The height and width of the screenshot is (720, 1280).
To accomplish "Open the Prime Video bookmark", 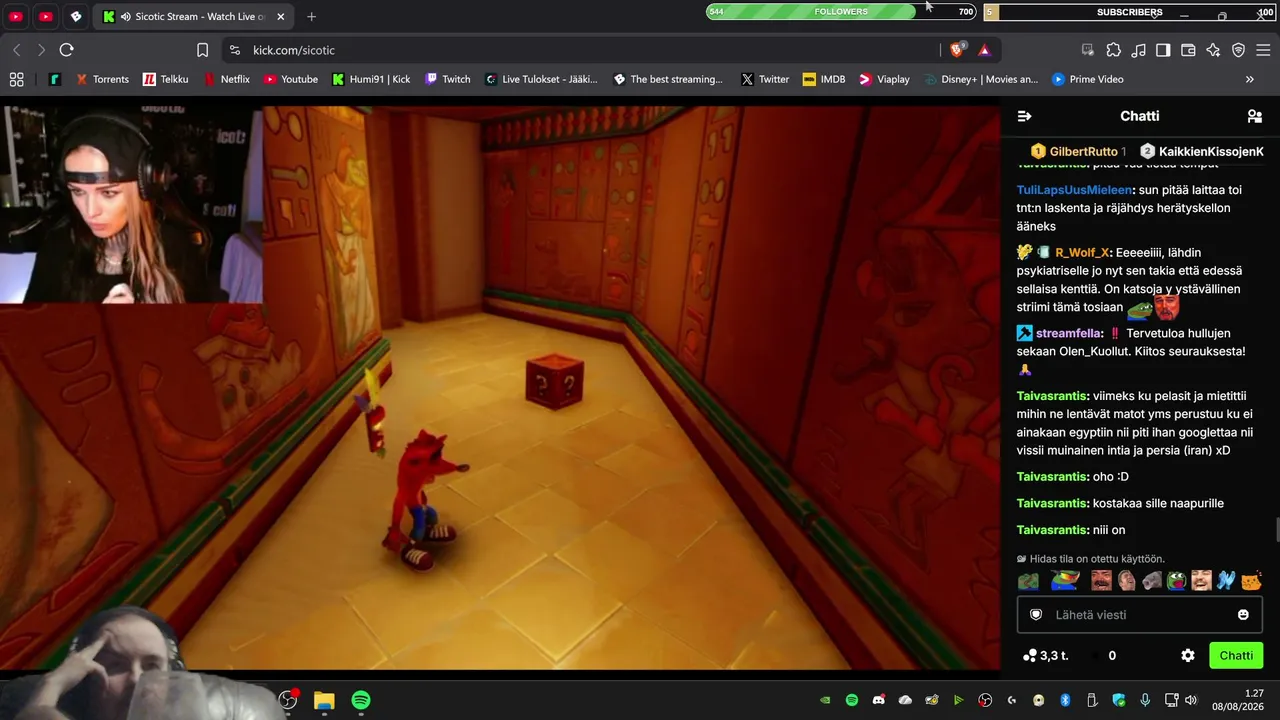I will (1086, 79).
